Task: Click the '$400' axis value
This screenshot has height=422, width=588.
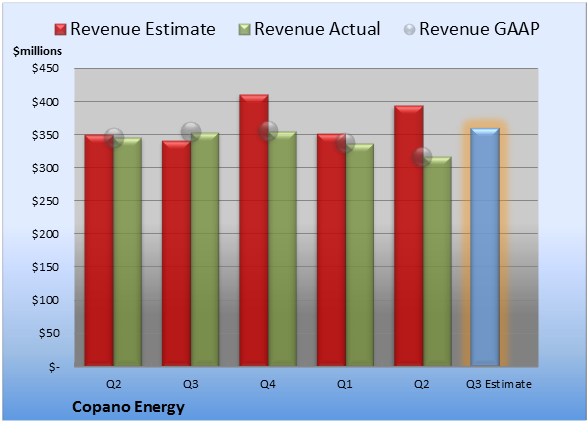Action: click(x=45, y=102)
